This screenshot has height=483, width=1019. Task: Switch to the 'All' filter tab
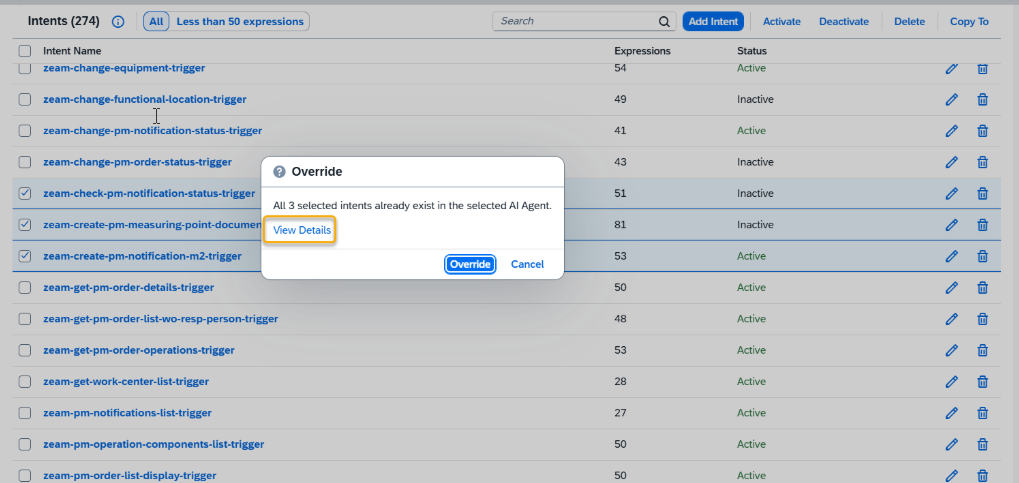pos(156,21)
